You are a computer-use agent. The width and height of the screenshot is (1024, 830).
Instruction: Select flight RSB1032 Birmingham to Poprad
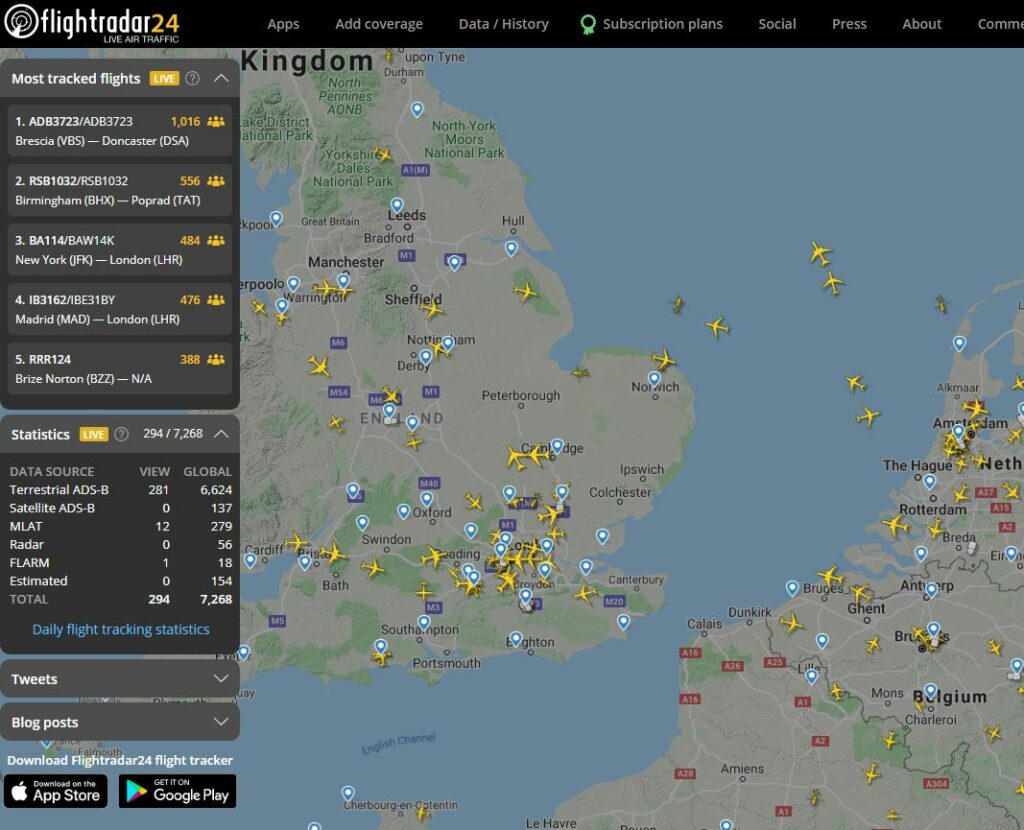coord(120,190)
